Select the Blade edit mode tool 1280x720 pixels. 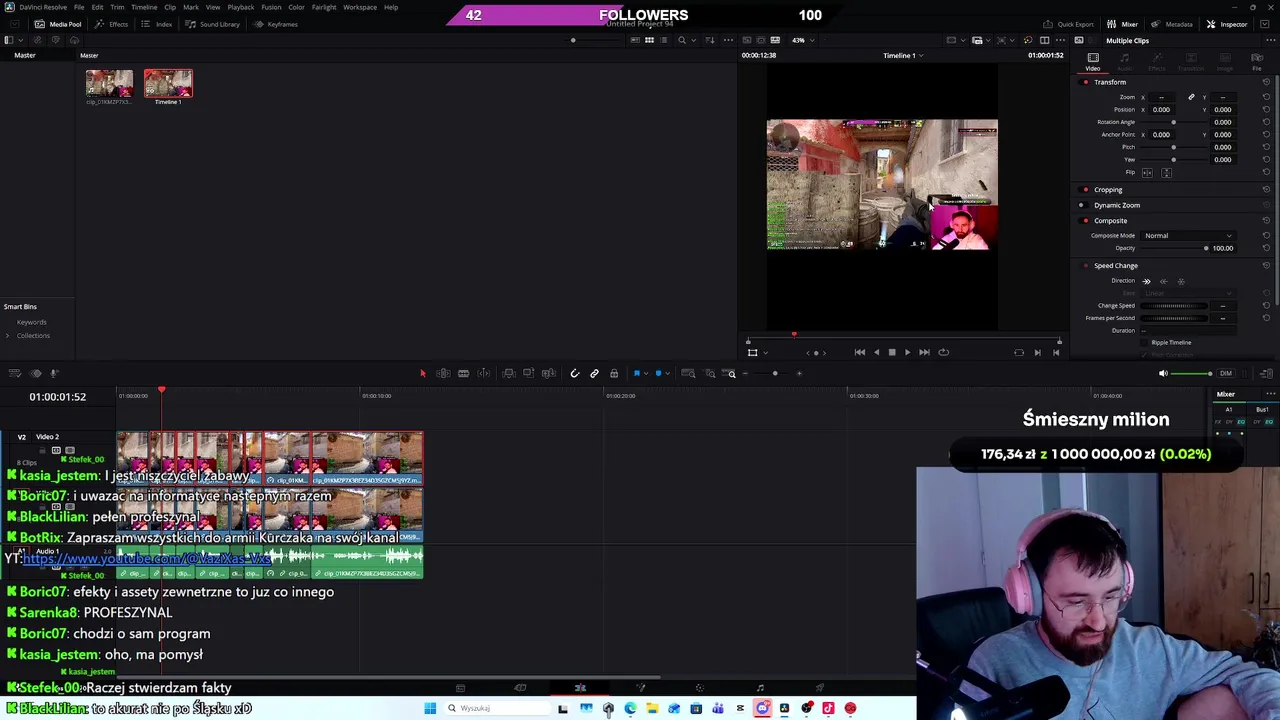[x=484, y=373]
